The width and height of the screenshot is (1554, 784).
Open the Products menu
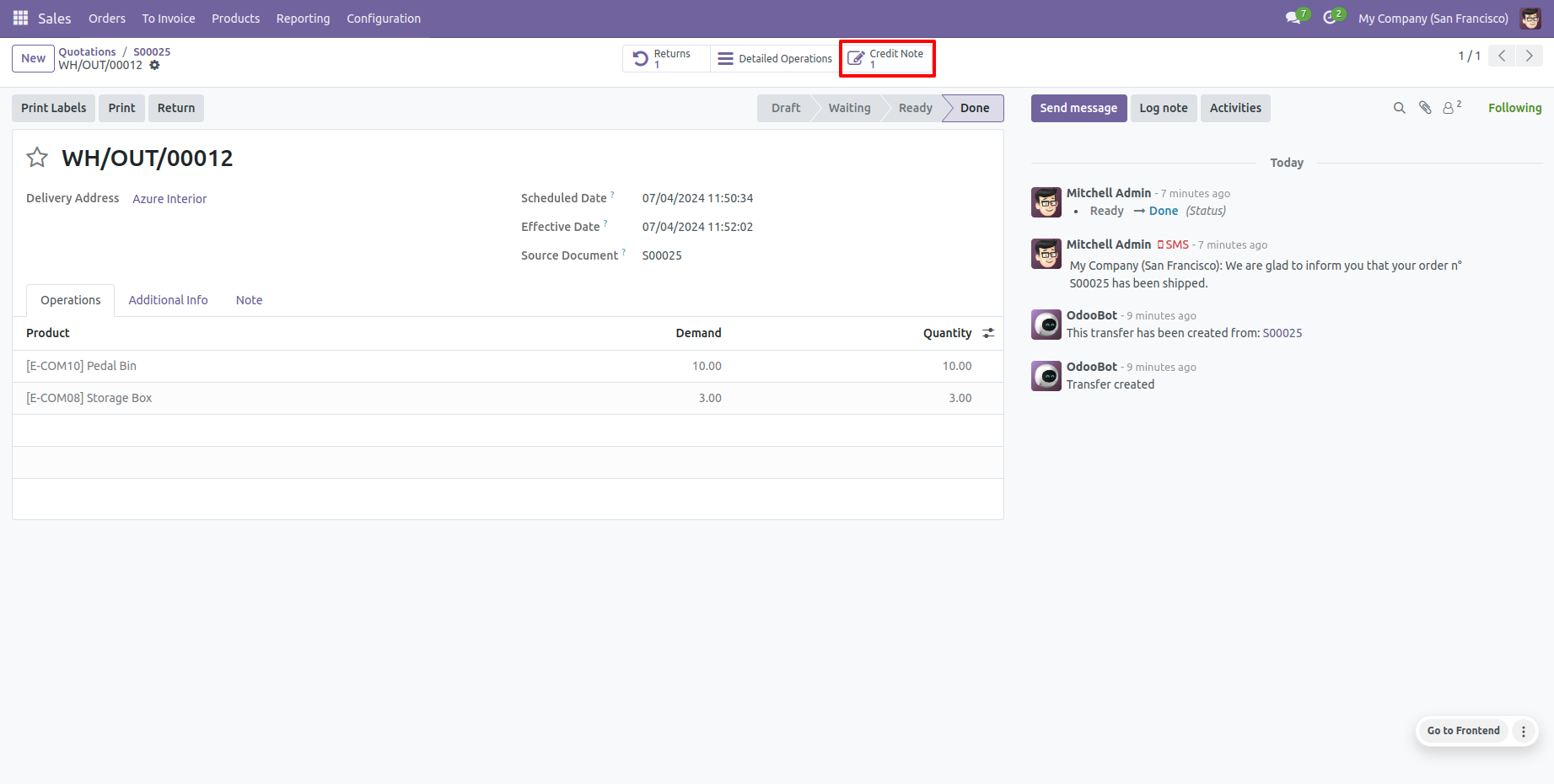pyautogui.click(x=236, y=19)
